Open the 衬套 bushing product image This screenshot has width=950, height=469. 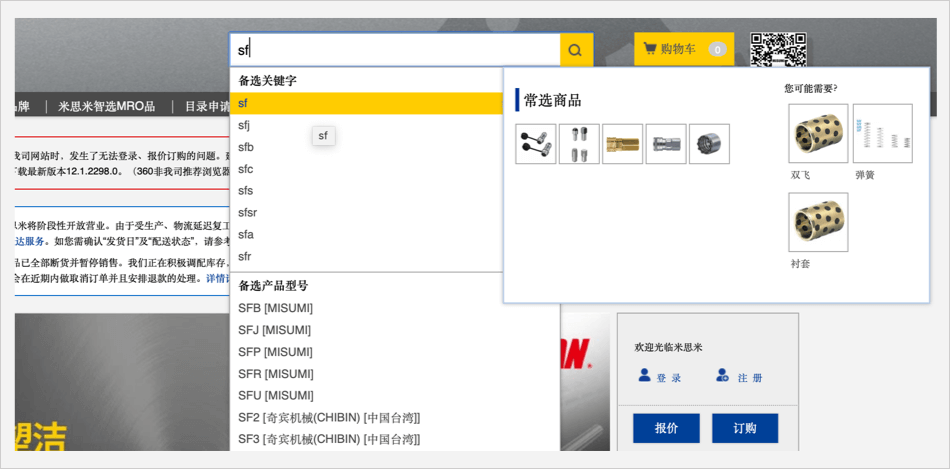[x=818, y=222]
